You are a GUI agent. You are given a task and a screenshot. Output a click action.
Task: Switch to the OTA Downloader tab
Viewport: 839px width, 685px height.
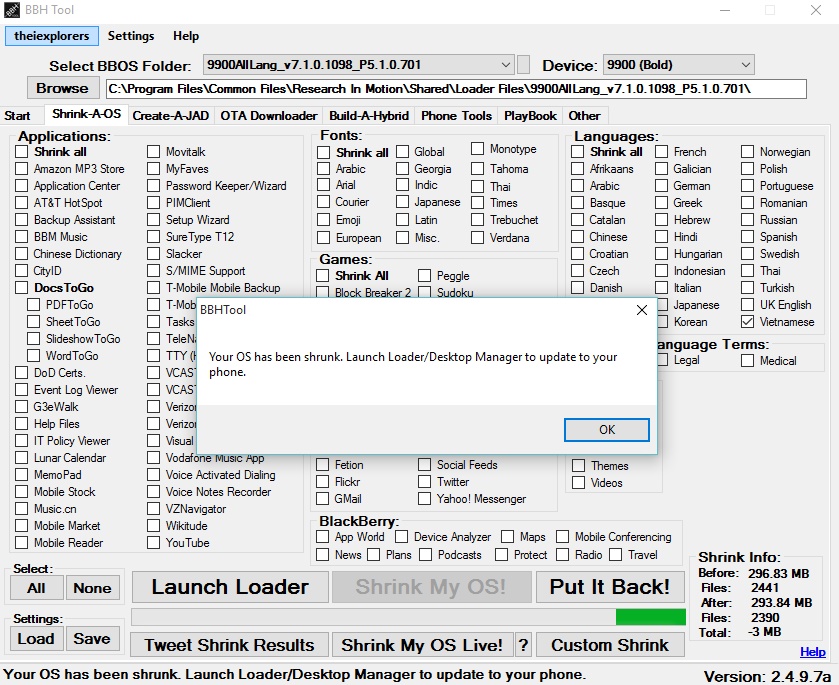pos(269,116)
